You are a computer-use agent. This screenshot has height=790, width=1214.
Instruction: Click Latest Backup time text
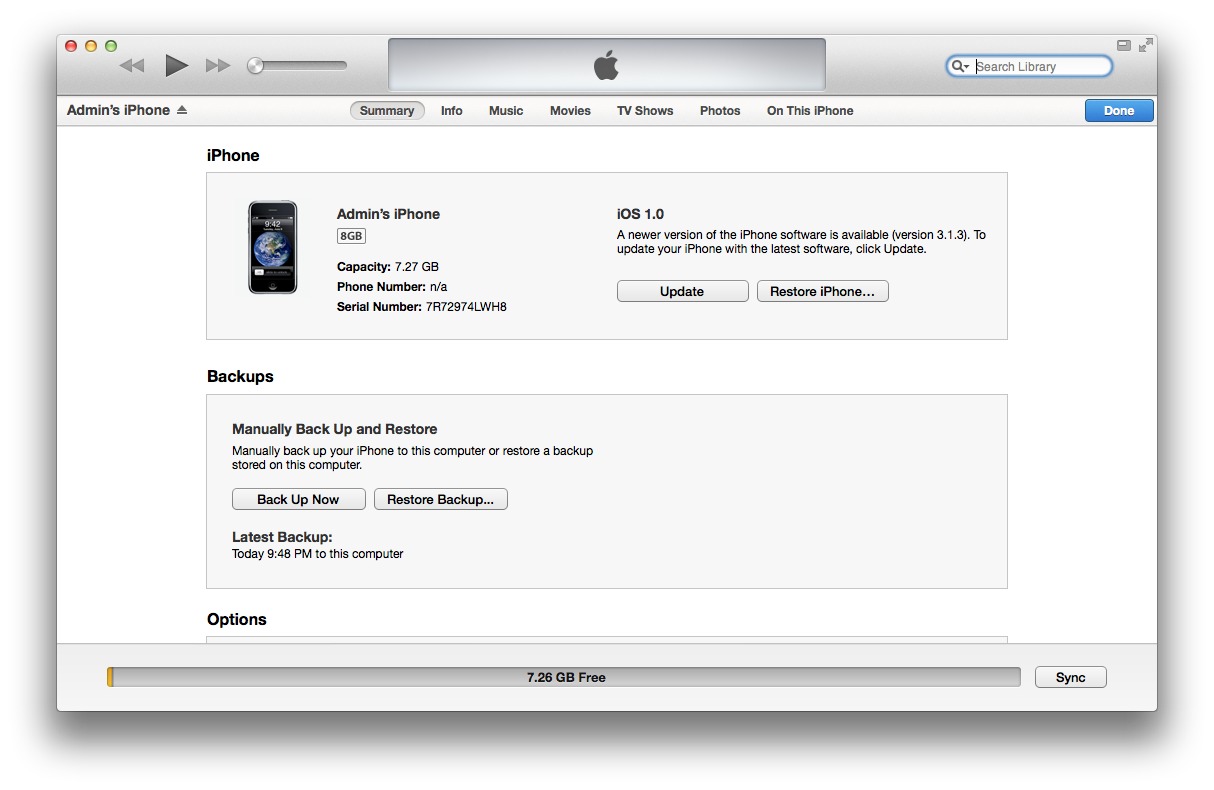[318, 553]
